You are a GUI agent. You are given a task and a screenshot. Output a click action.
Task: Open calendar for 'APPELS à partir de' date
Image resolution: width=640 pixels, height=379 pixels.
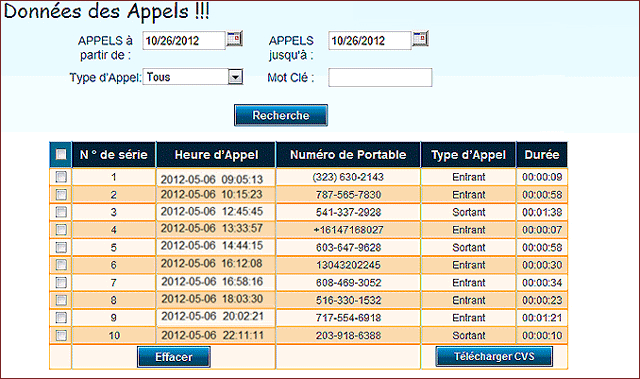pyautogui.click(x=234, y=39)
